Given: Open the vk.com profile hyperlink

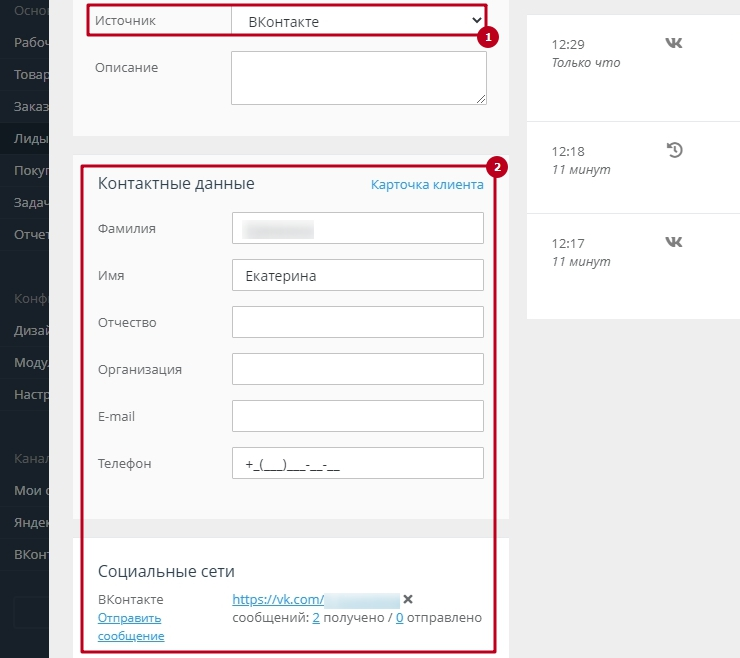Looking at the screenshot, I should coord(278,600).
